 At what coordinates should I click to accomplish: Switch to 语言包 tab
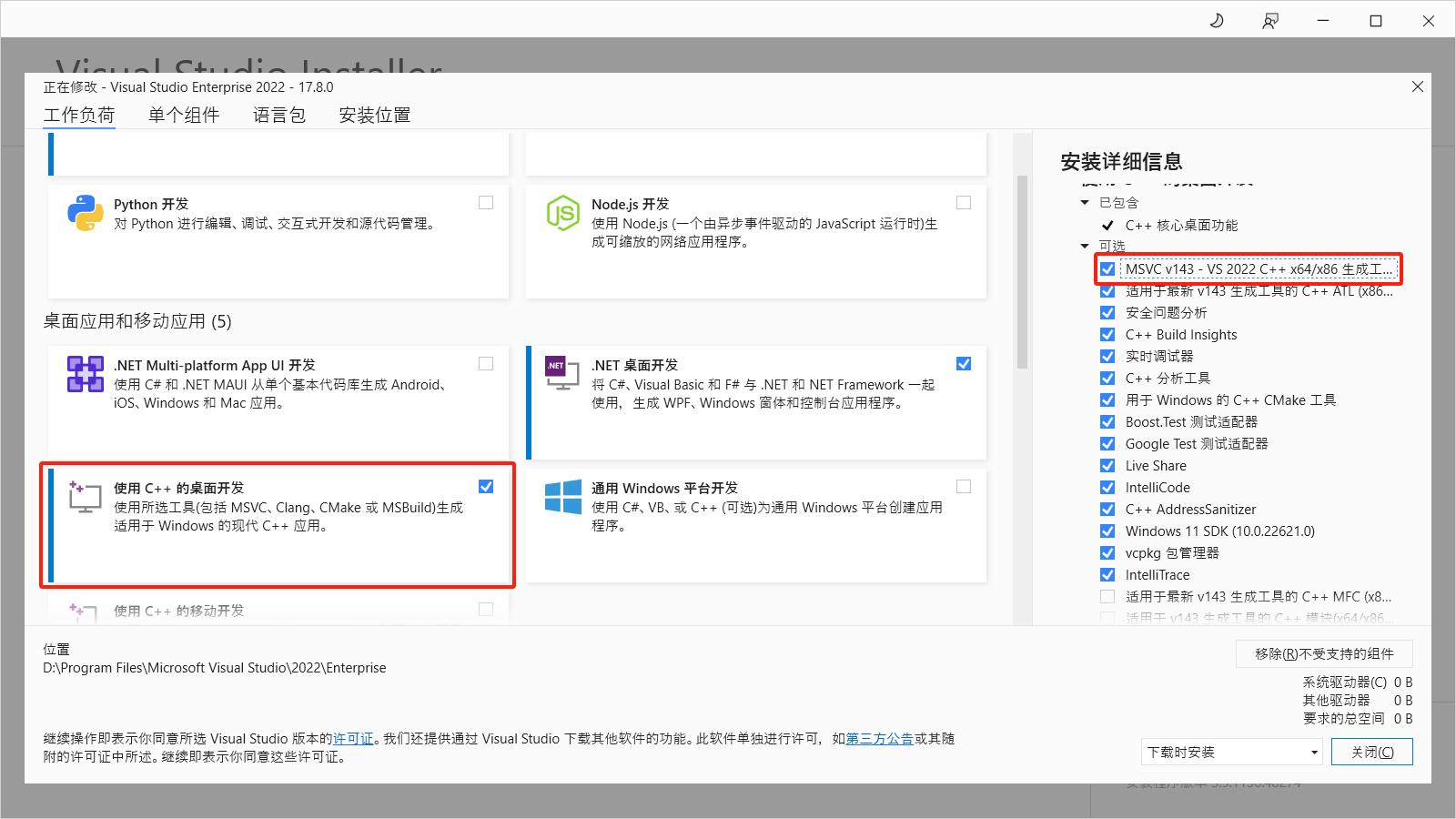click(x=279, y=116)
